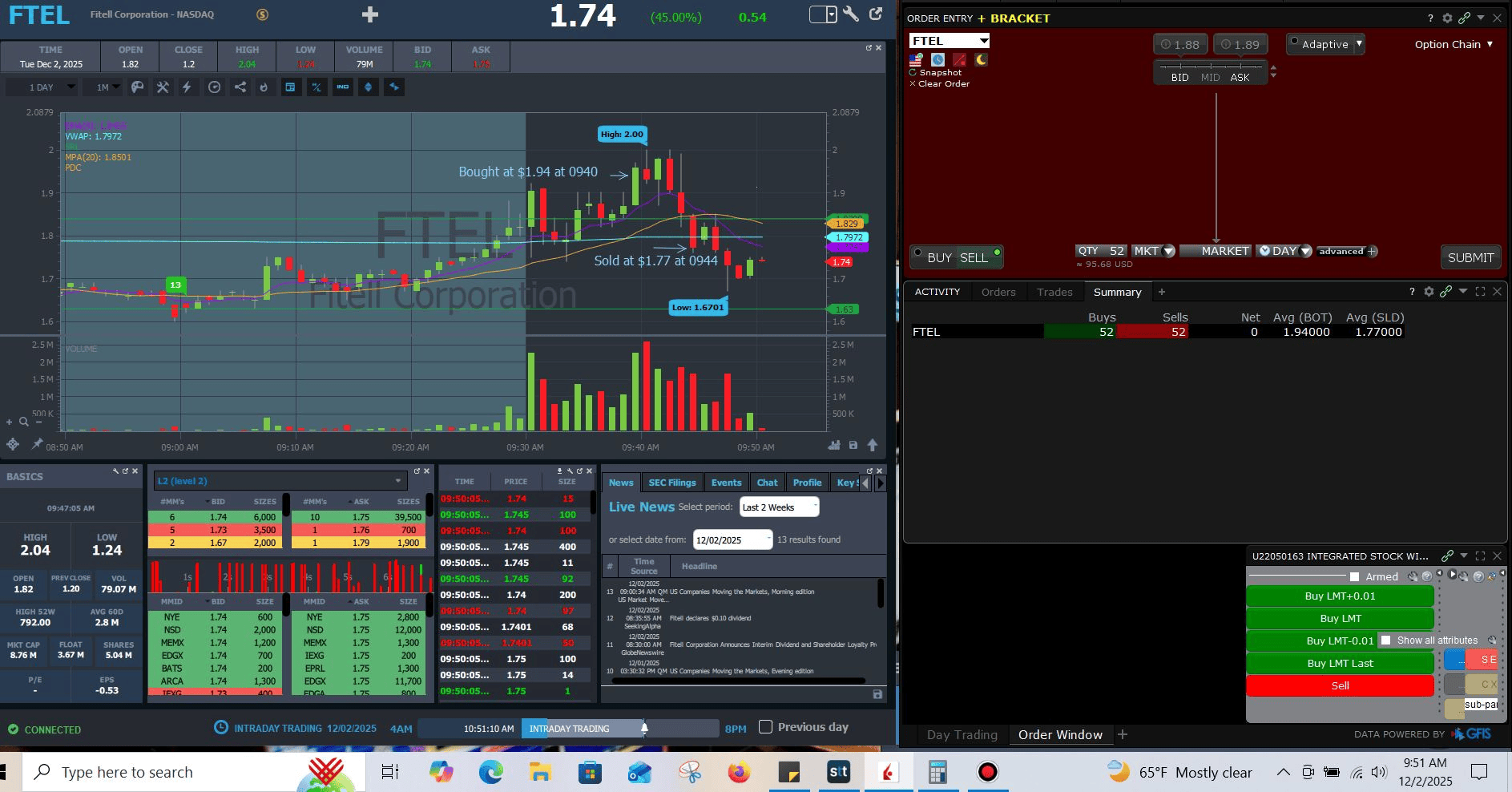Switch to Day Trading workspace tab
This screenshot has height=792, width=1512.
(962, 734)
